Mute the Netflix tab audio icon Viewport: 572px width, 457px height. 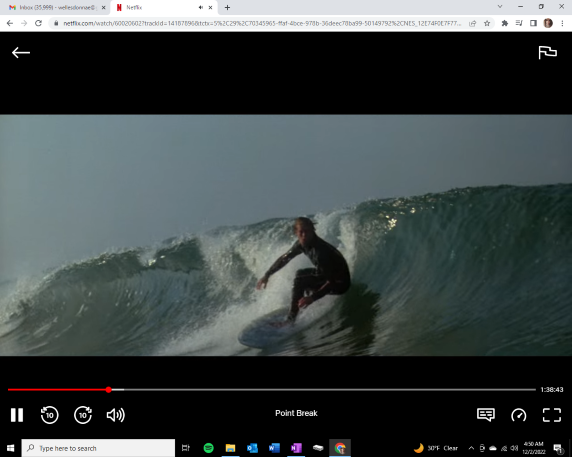201,7
